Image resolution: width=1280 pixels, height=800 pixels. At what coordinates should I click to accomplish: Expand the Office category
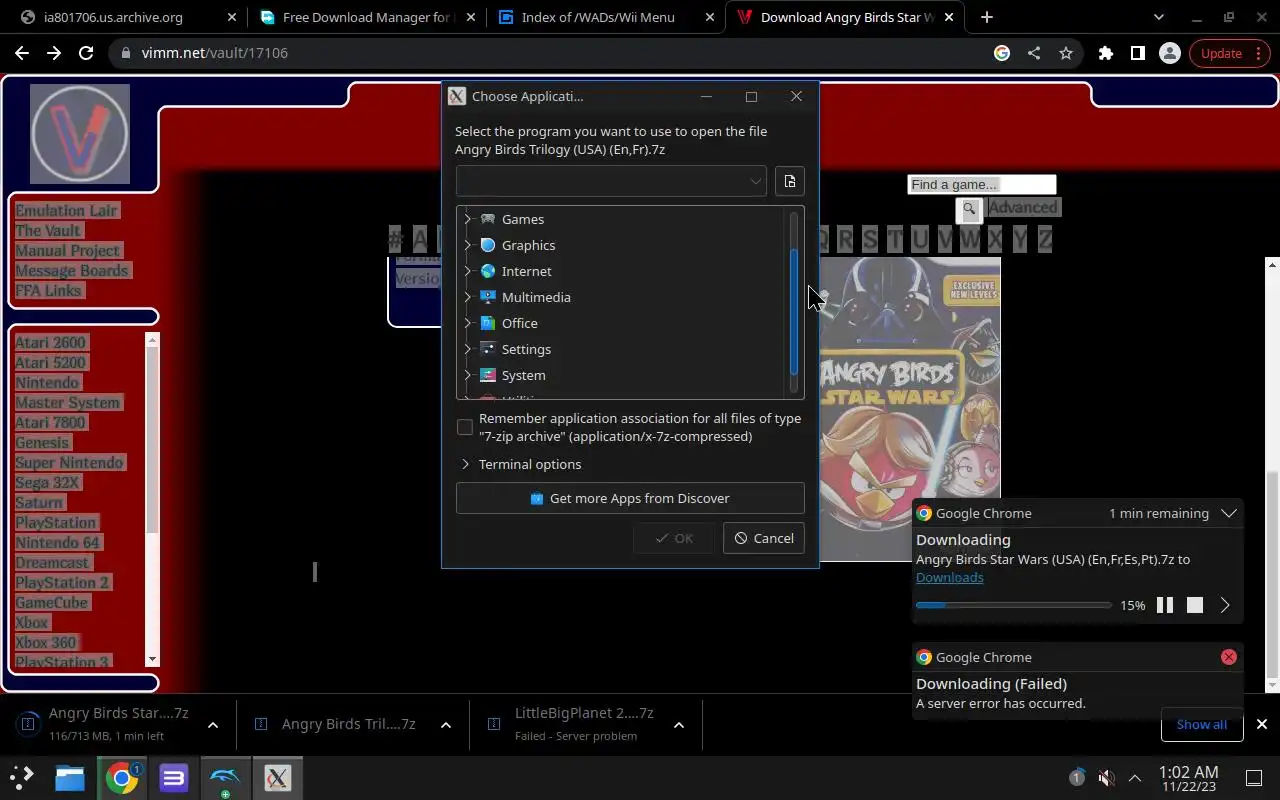click(x=467, y=323)
